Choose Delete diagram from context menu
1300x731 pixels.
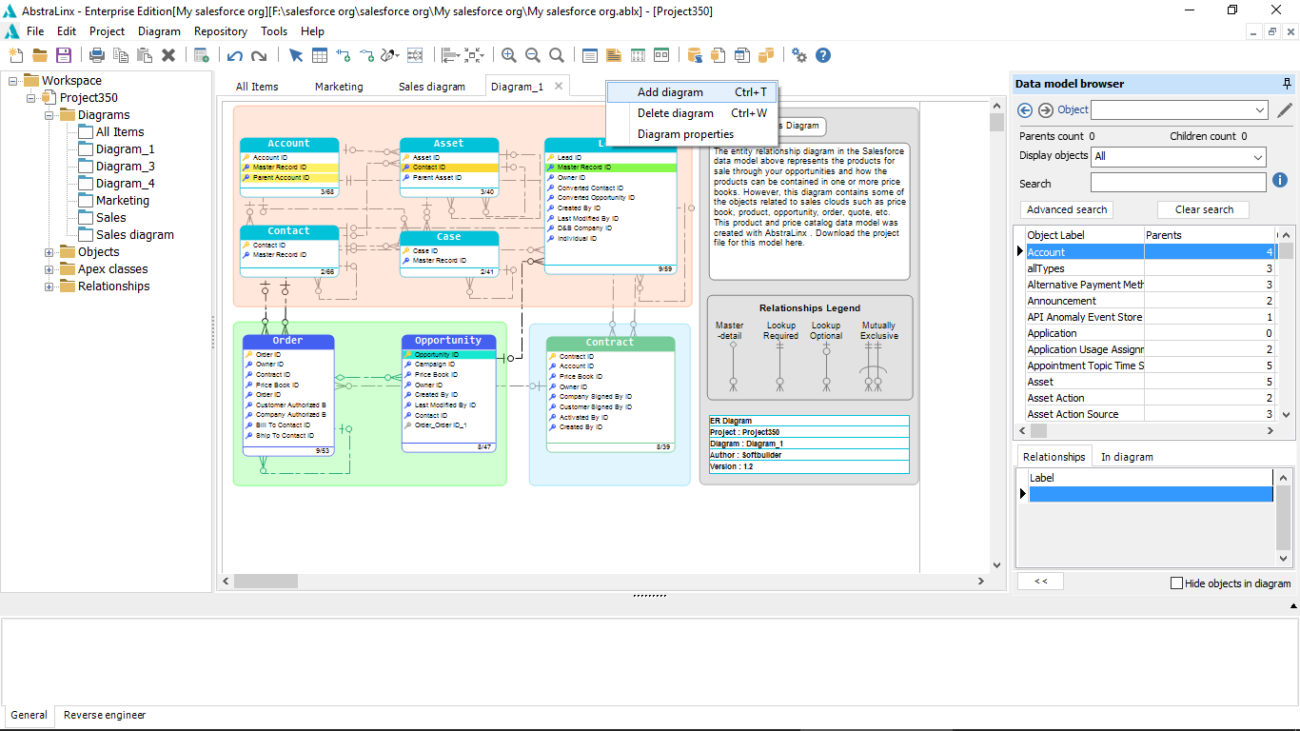(x=692, y=113)
